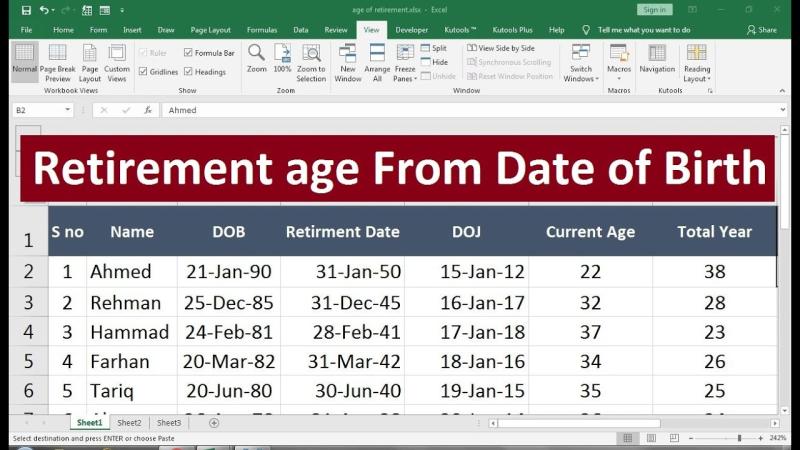Click the Undo arrow icon
800x450 pixels.
click(x=44, y=10)
